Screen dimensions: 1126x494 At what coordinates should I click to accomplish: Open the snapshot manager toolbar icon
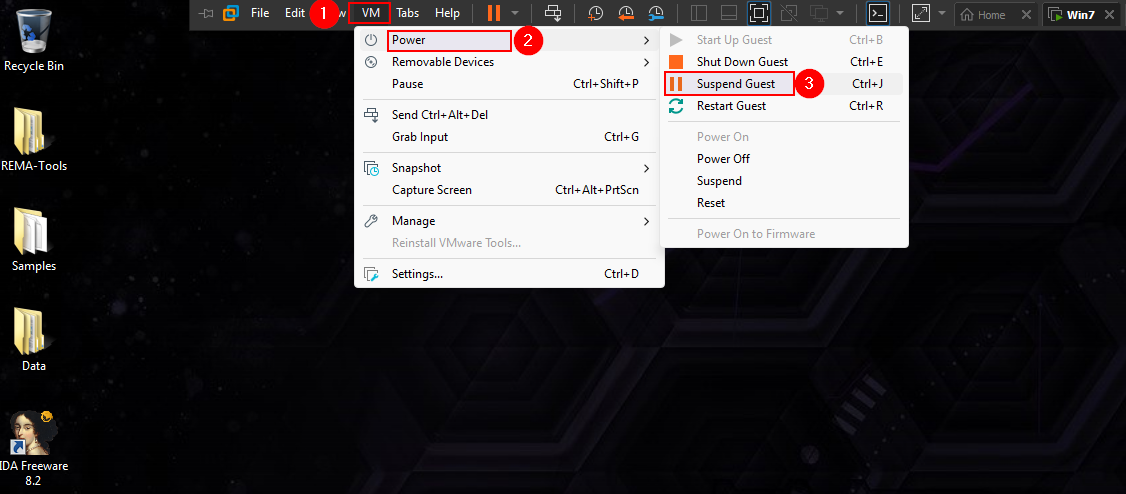[656, 13]
